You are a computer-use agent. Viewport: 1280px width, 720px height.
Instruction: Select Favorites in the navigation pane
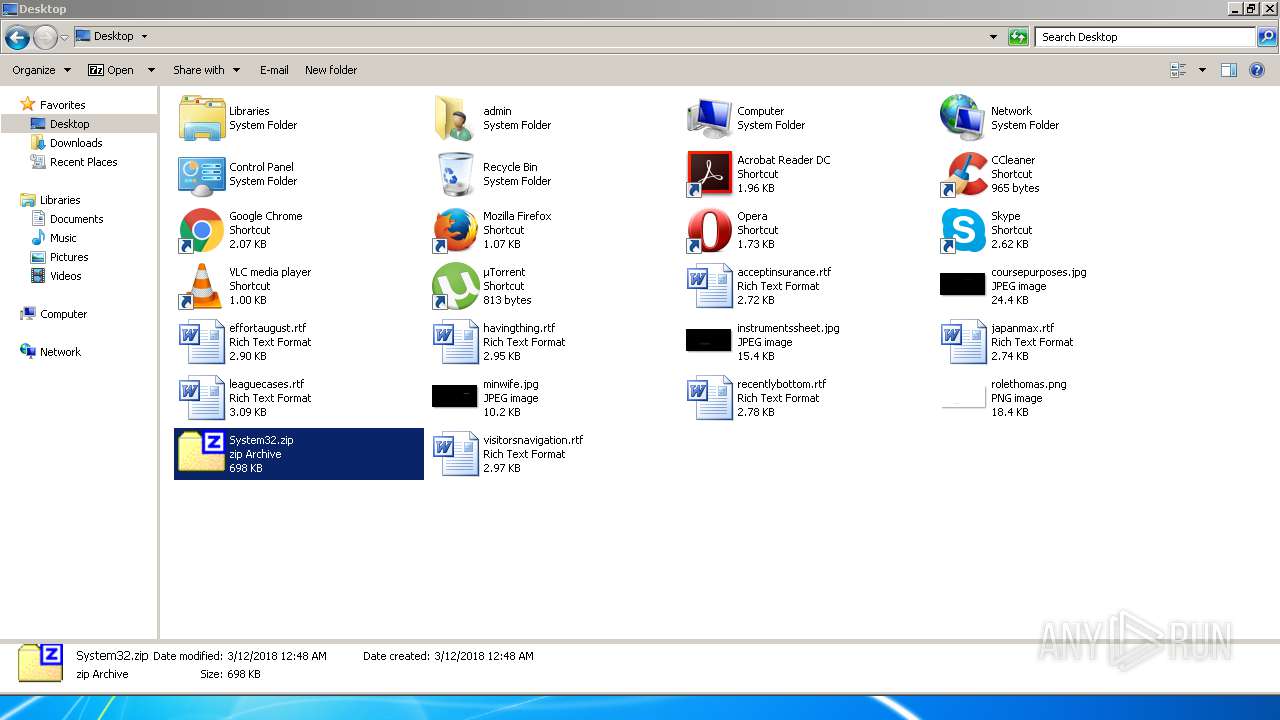(x=62, y=105)
